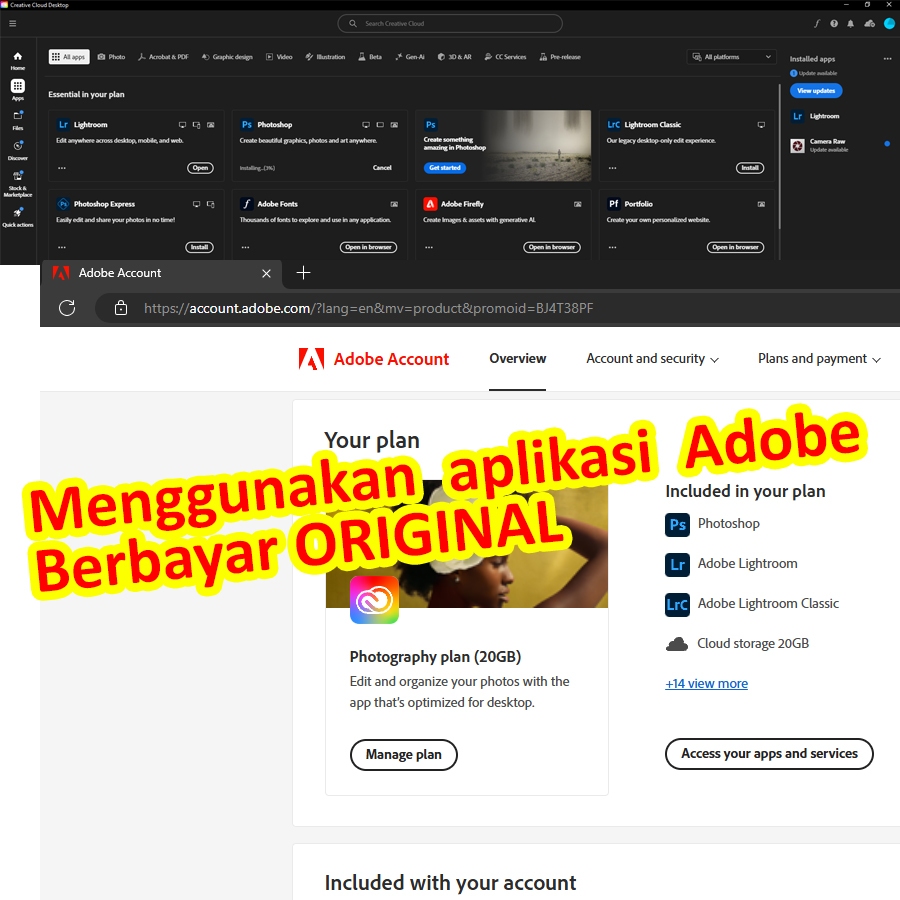Select the Video category tab
The width and height of the screenshot is (900, 900).
[x=279, y=57]
